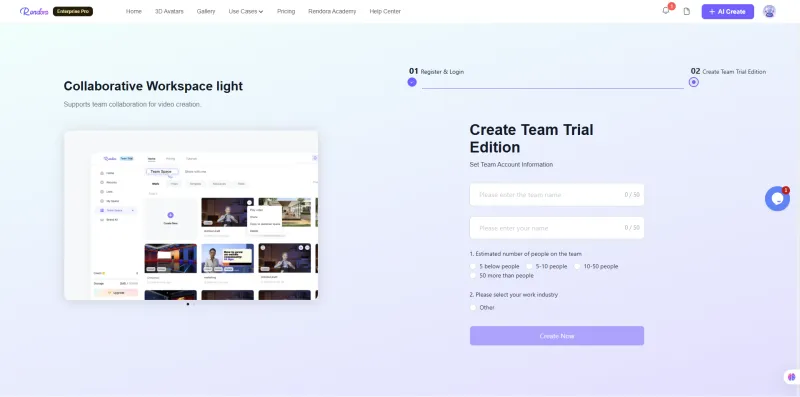Click the AI Create button
Screen dimensions: 800x397
click(728, 11)
